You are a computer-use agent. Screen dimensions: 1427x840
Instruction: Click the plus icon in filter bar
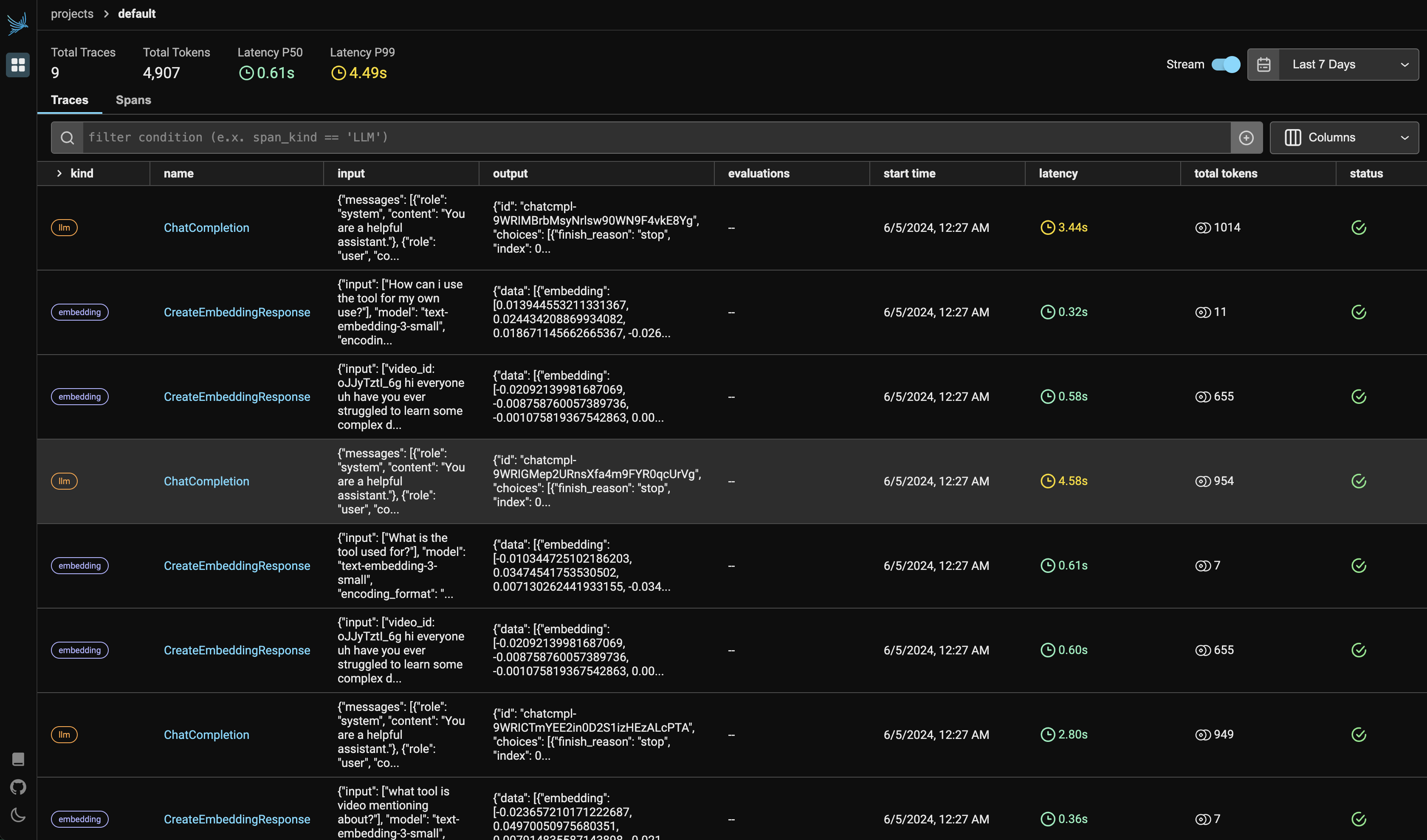(1246, 138)
